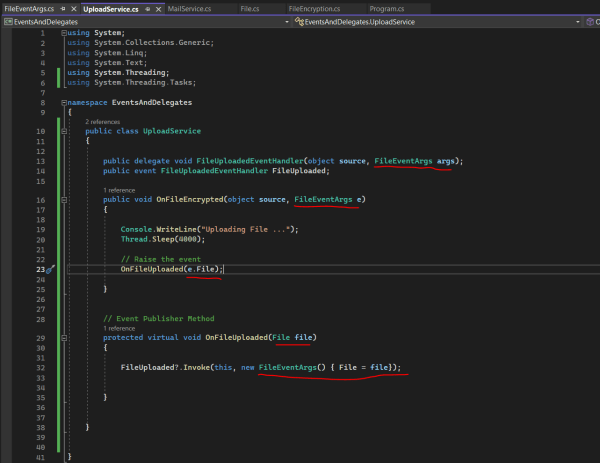Switch to the FileEncryption.cs tab
600x463 pixels.
click(x=315, y=9)
